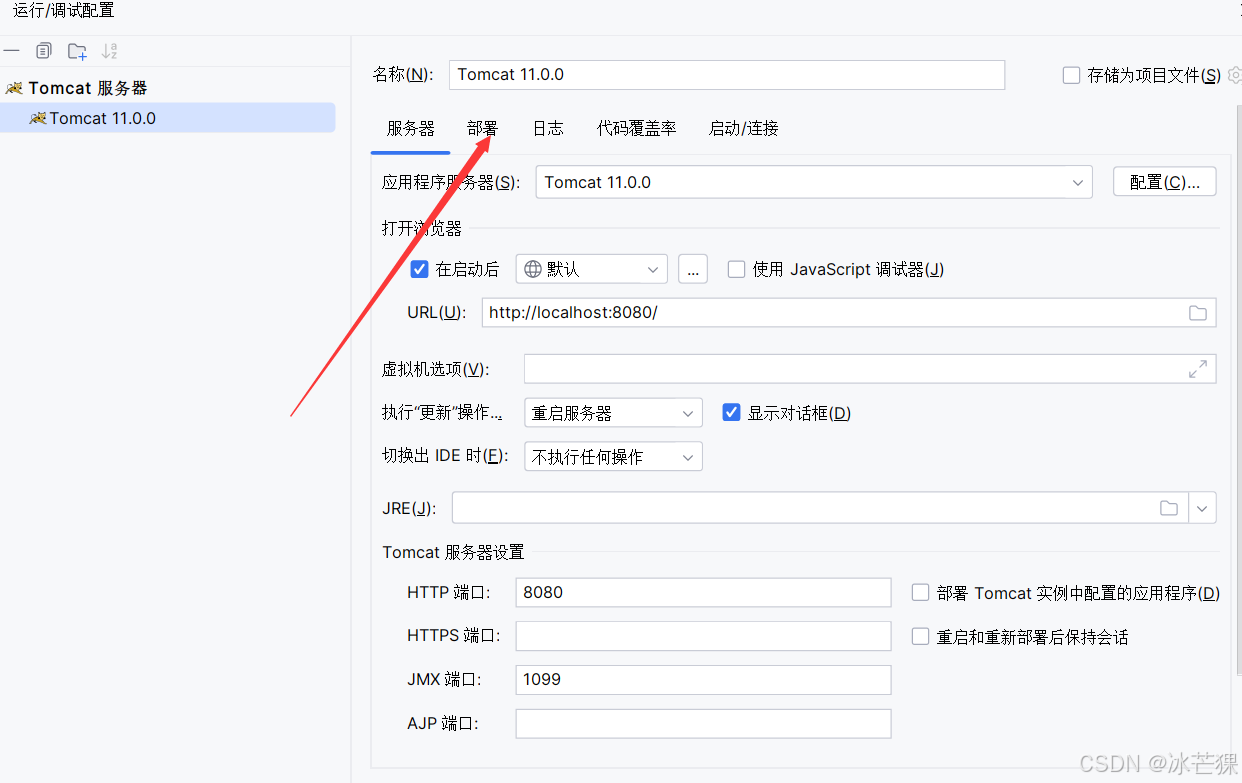Viewport: 1242px width, 783px height.
Task: Open the 重启服务器 dropdown
Action: [687, 412]
